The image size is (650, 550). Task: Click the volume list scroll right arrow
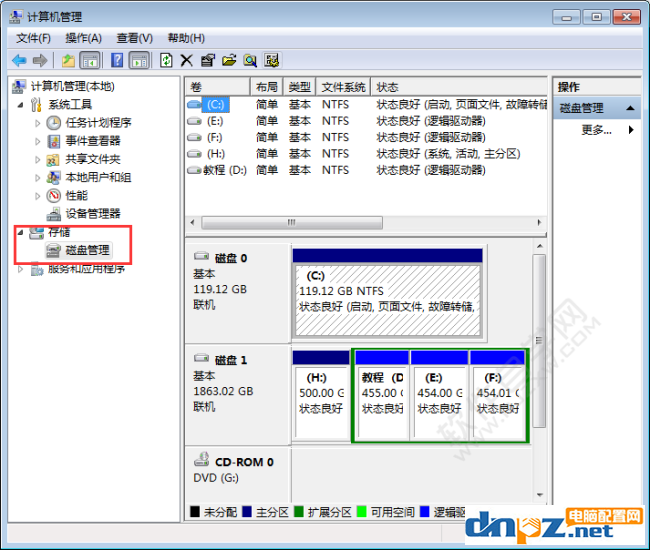pyautogui.click(x=539, y=223)
